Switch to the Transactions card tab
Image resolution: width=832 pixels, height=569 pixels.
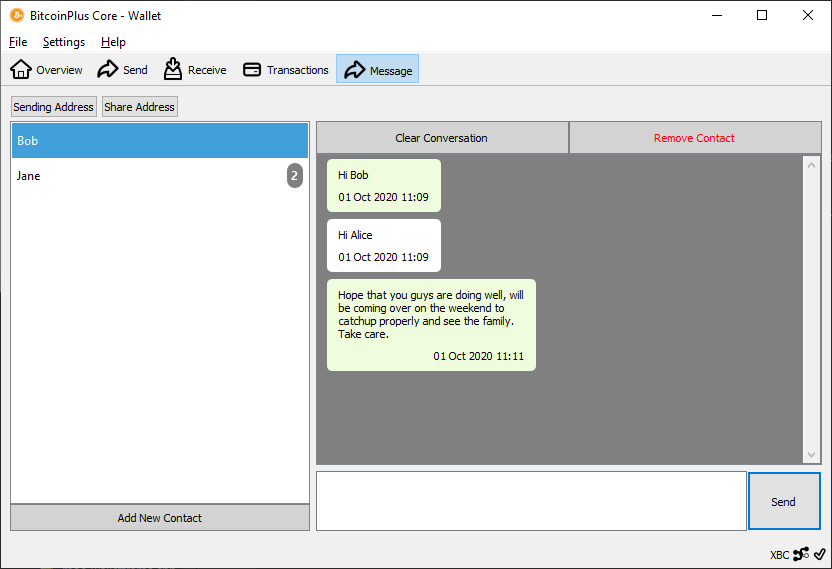click(285, 70)
